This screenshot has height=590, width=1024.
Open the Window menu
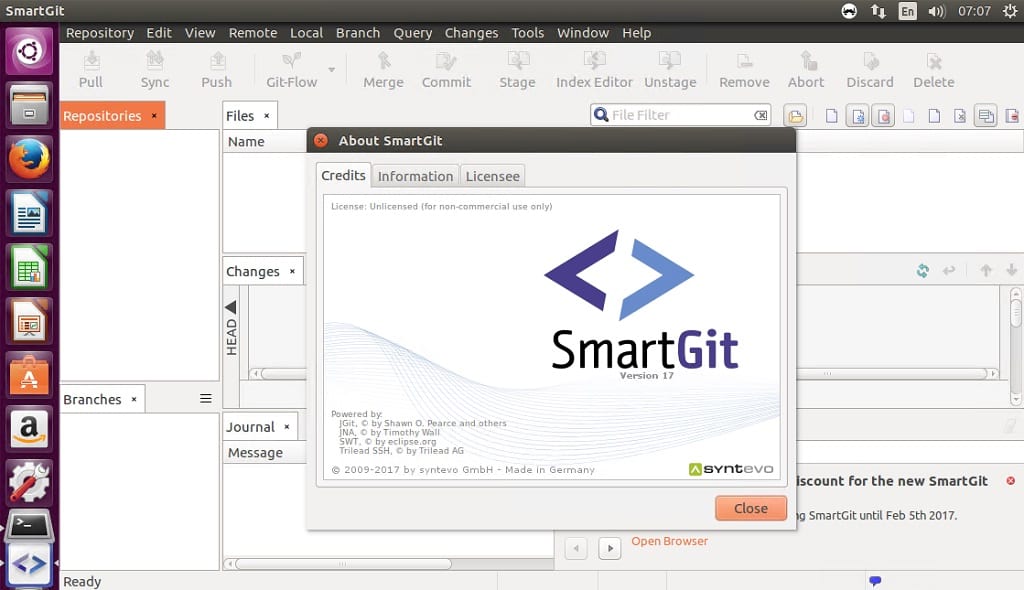tap(583, 33)
